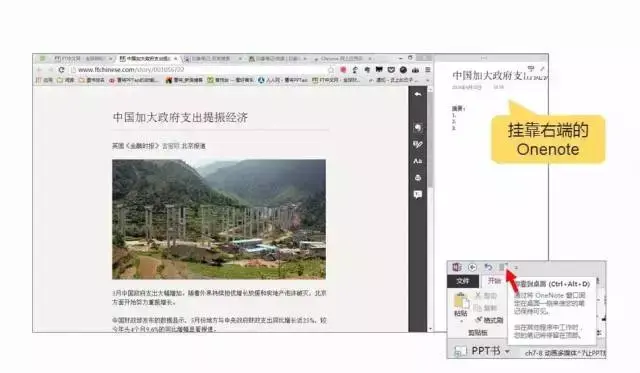Open the Quick Access Toolbar customize arrow
Viewport: 640px width, 373px height.
click(x=516, y=268)
